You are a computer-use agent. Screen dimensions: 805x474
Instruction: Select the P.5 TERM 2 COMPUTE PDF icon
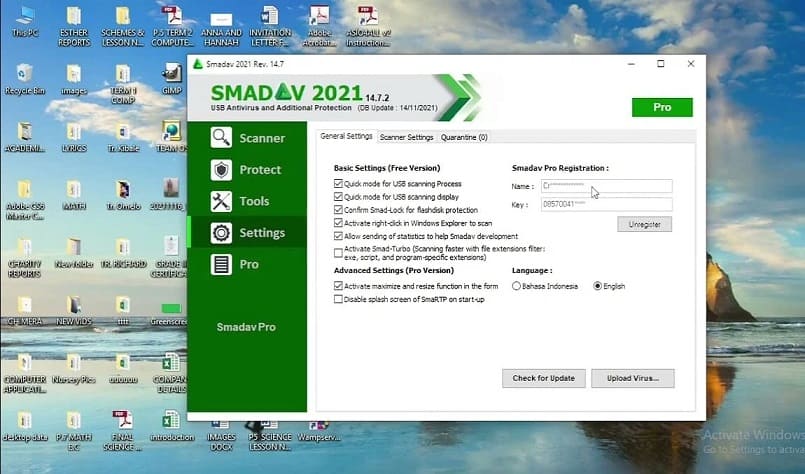point(171,27)
